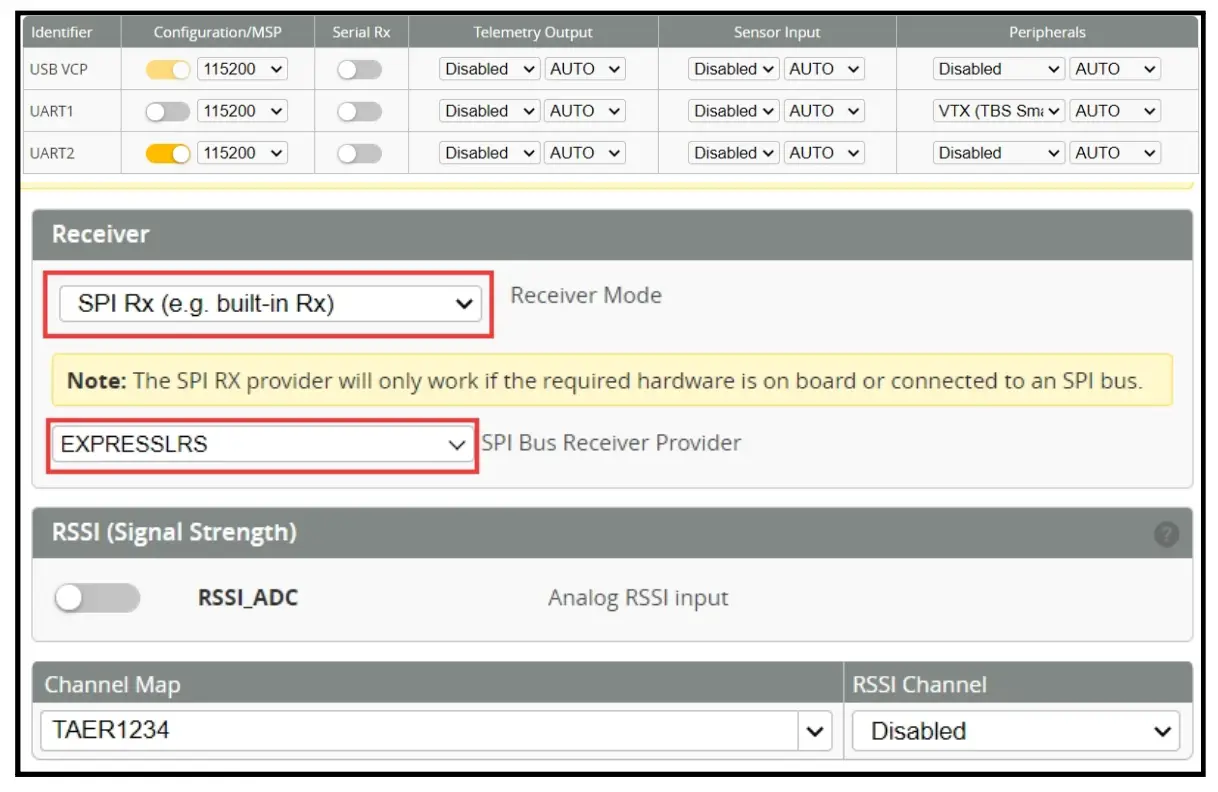Screen dimensions: 1218x792
Task: Click the Receiver Mode label
Action: (586, 296)
